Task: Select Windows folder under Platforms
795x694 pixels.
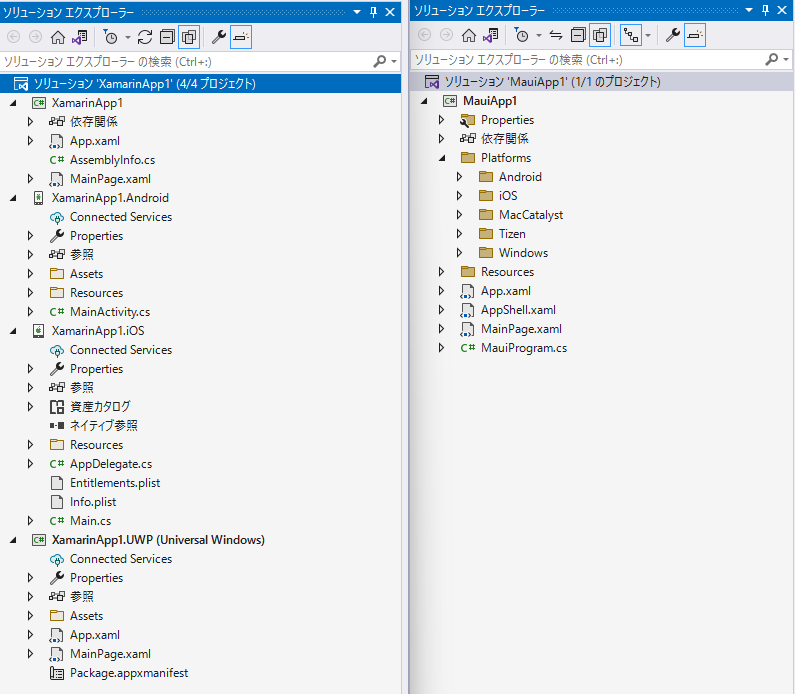Action: click(x=523, y=253)
